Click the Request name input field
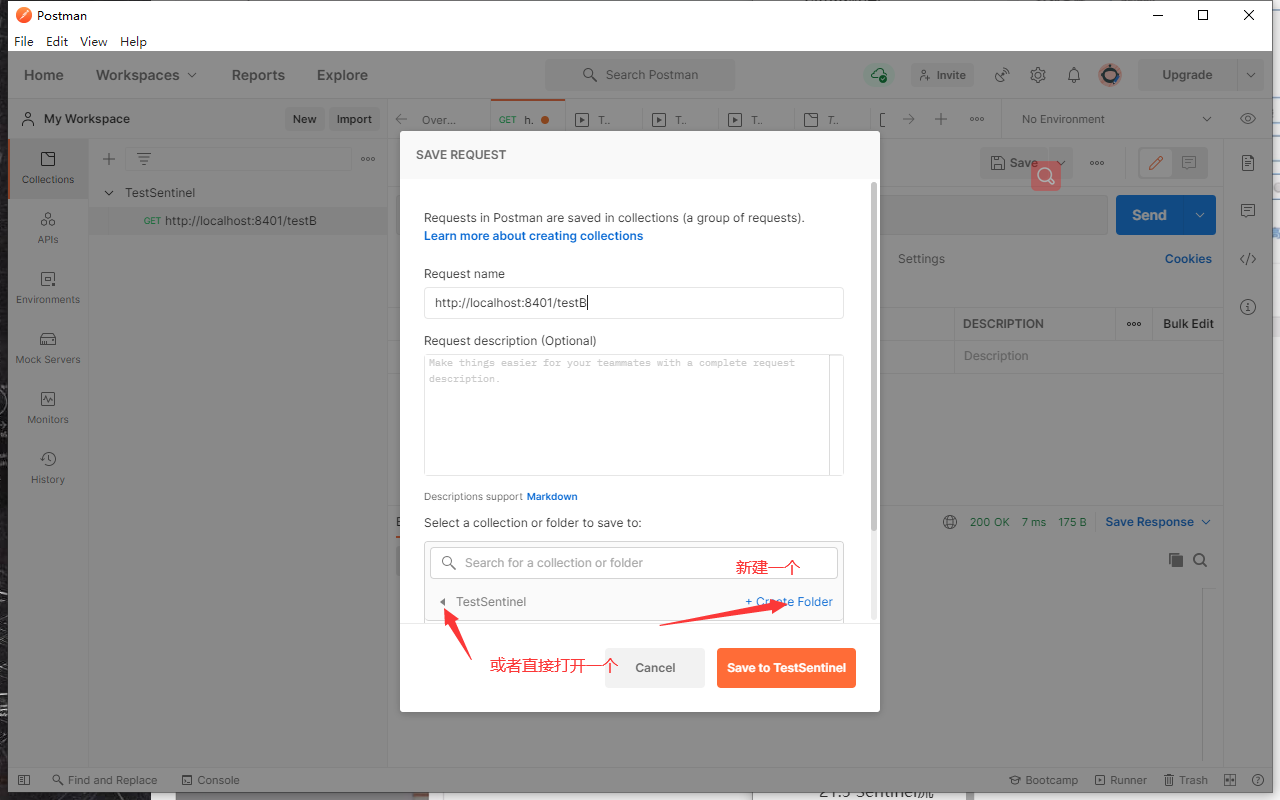Screen dimensions: 1280x800 click(x=633, y=303)
